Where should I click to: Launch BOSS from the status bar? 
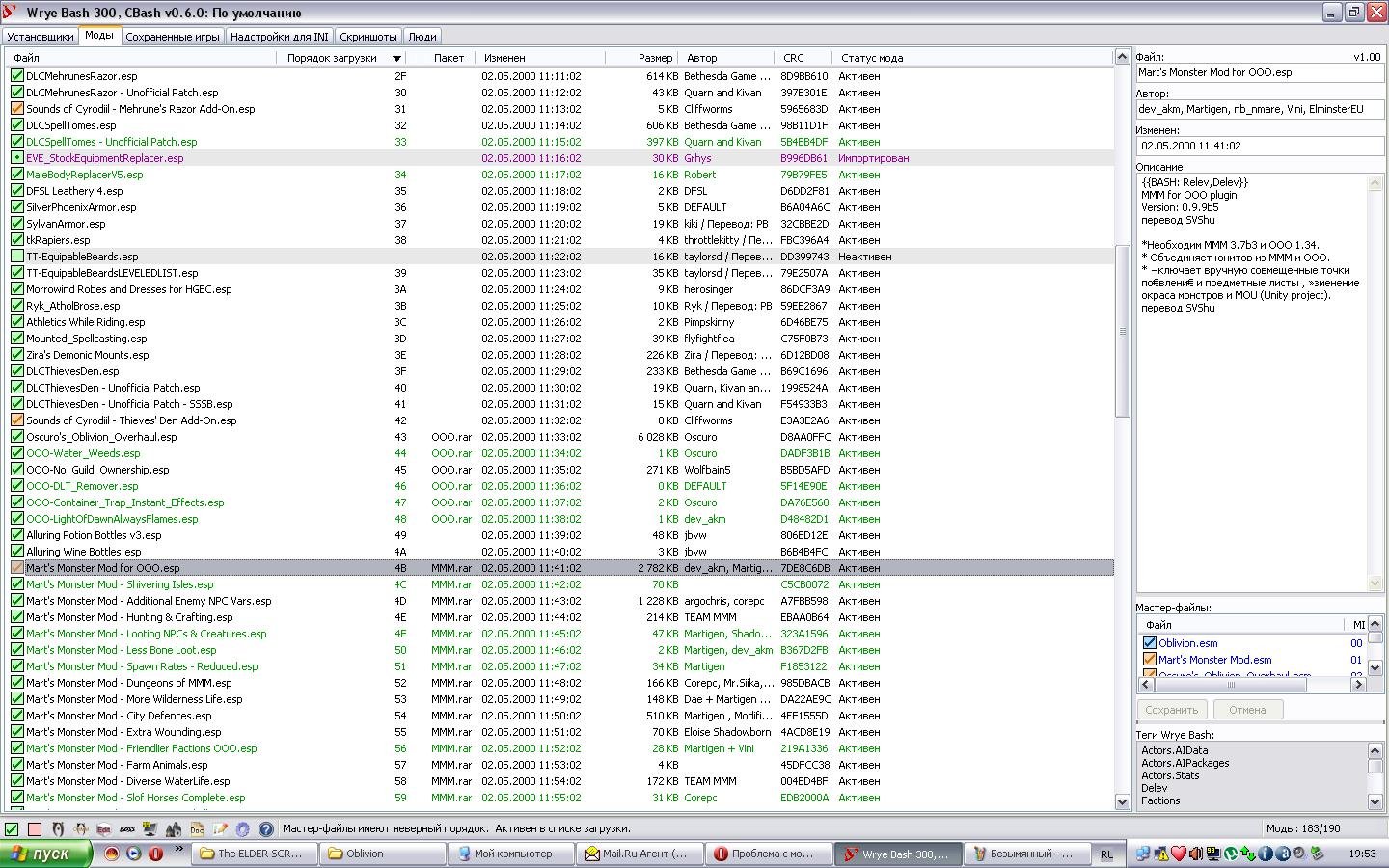pyautogui.click(x=127, y=828)
